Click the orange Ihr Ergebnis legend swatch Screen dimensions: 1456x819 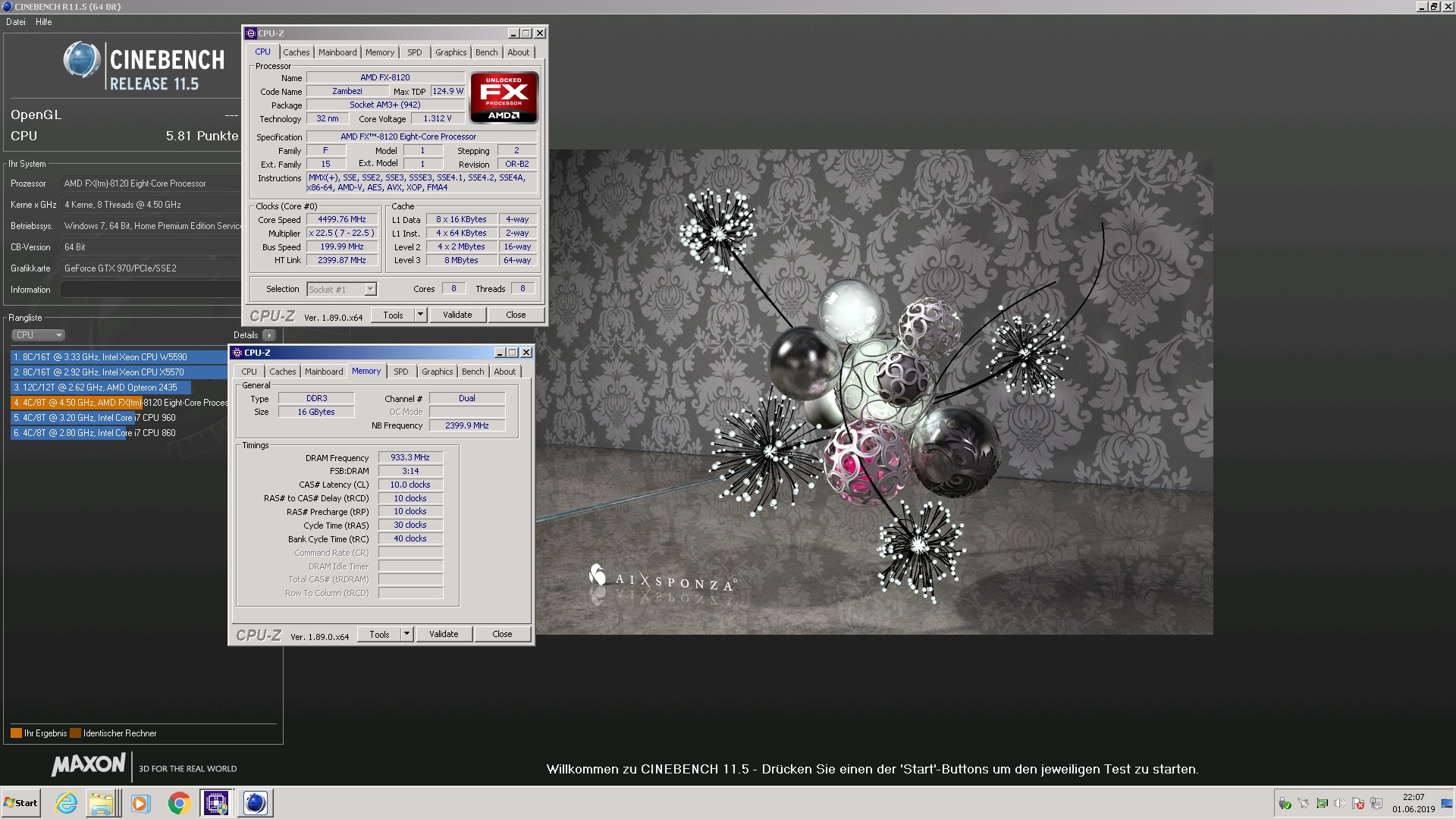pyautogui.click(x=16, y=733)
